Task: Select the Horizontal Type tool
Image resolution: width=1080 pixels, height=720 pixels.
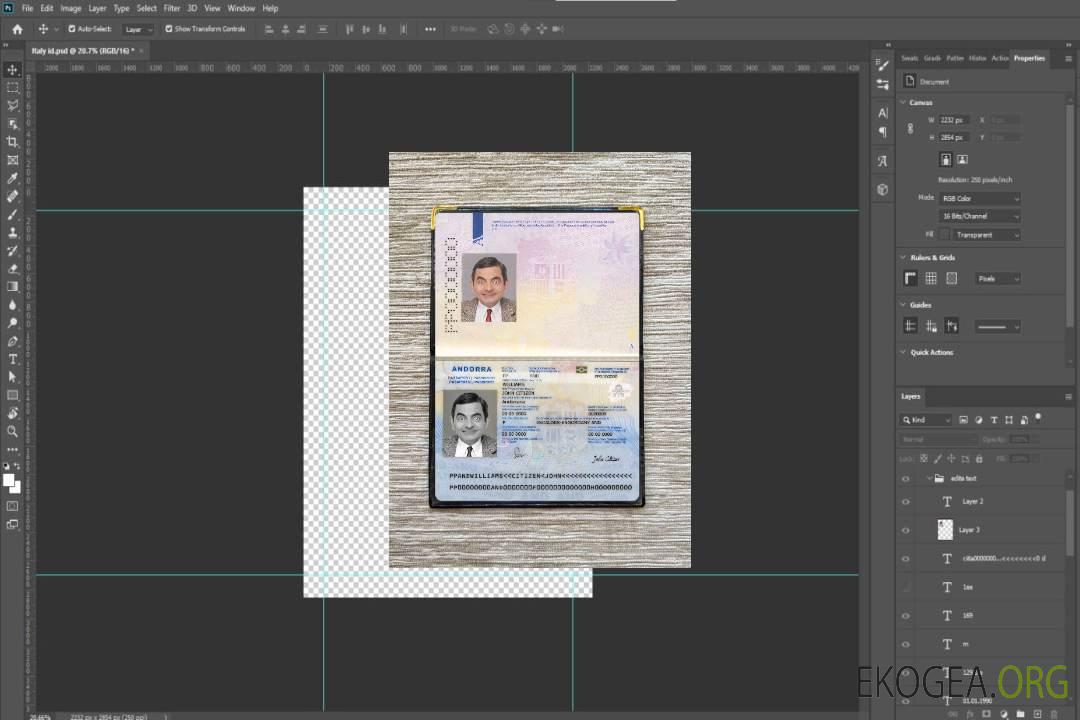Action: (x=13, y=359)
